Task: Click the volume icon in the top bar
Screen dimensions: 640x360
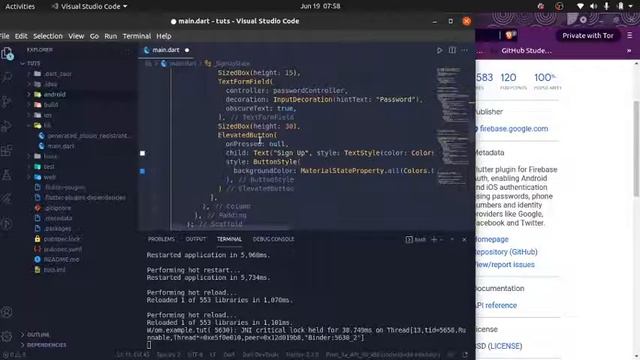Action: (593, 6)
